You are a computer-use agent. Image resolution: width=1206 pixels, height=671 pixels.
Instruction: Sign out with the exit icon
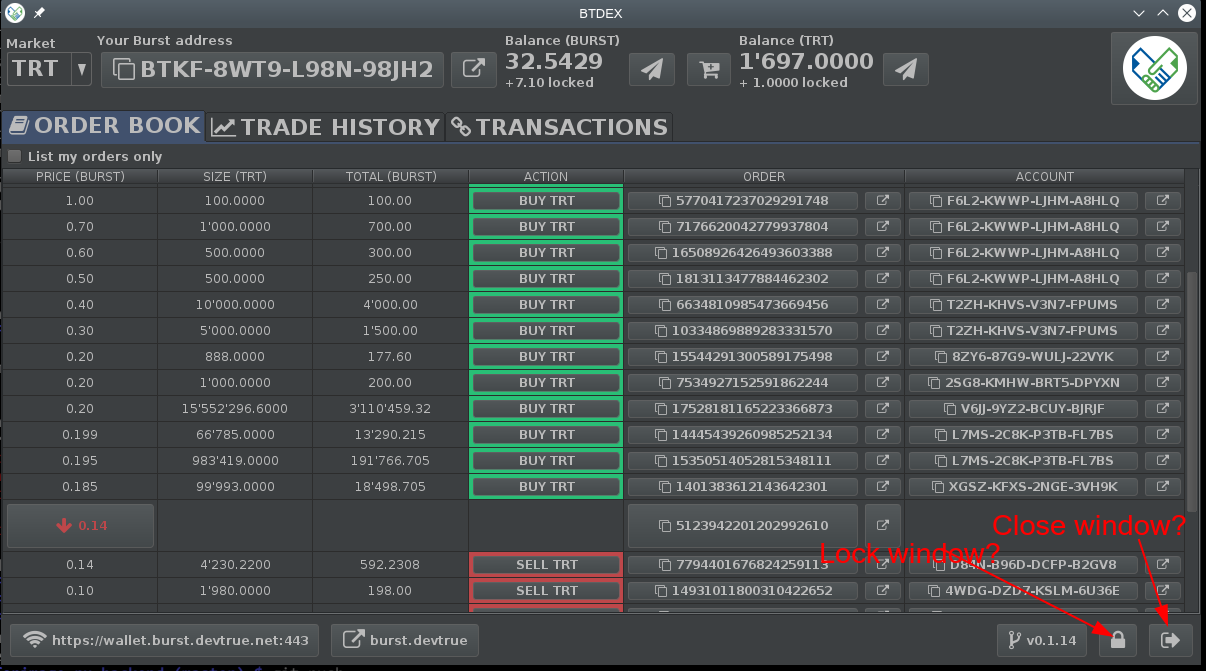(x=1171, y=640)
